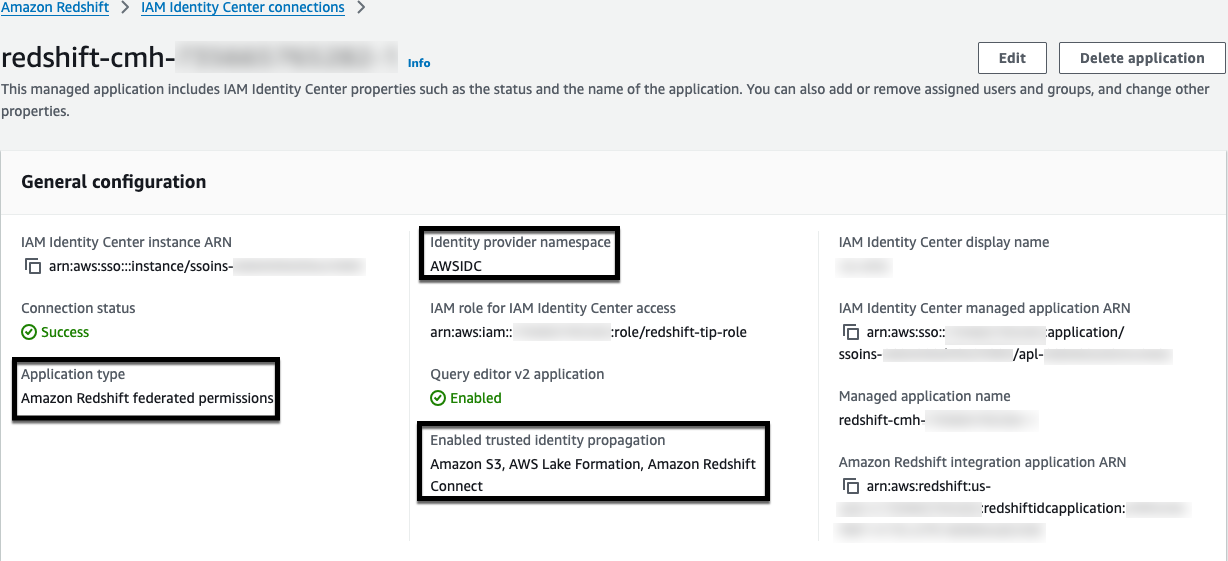1228x561 pixels.
Task: Click the chevron after IAM Identity Center connections
Action: (x=361, y=9)
